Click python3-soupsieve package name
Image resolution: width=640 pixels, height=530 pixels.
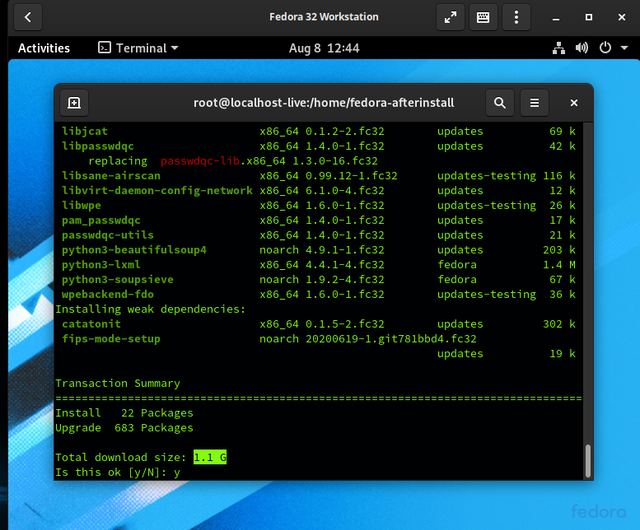[118, 279]
